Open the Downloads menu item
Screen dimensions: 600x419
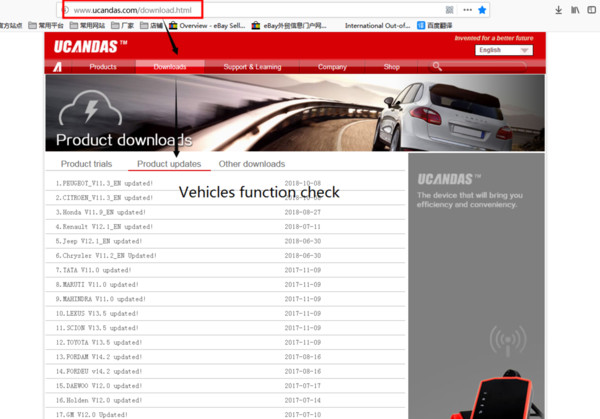tap(170, 67)
